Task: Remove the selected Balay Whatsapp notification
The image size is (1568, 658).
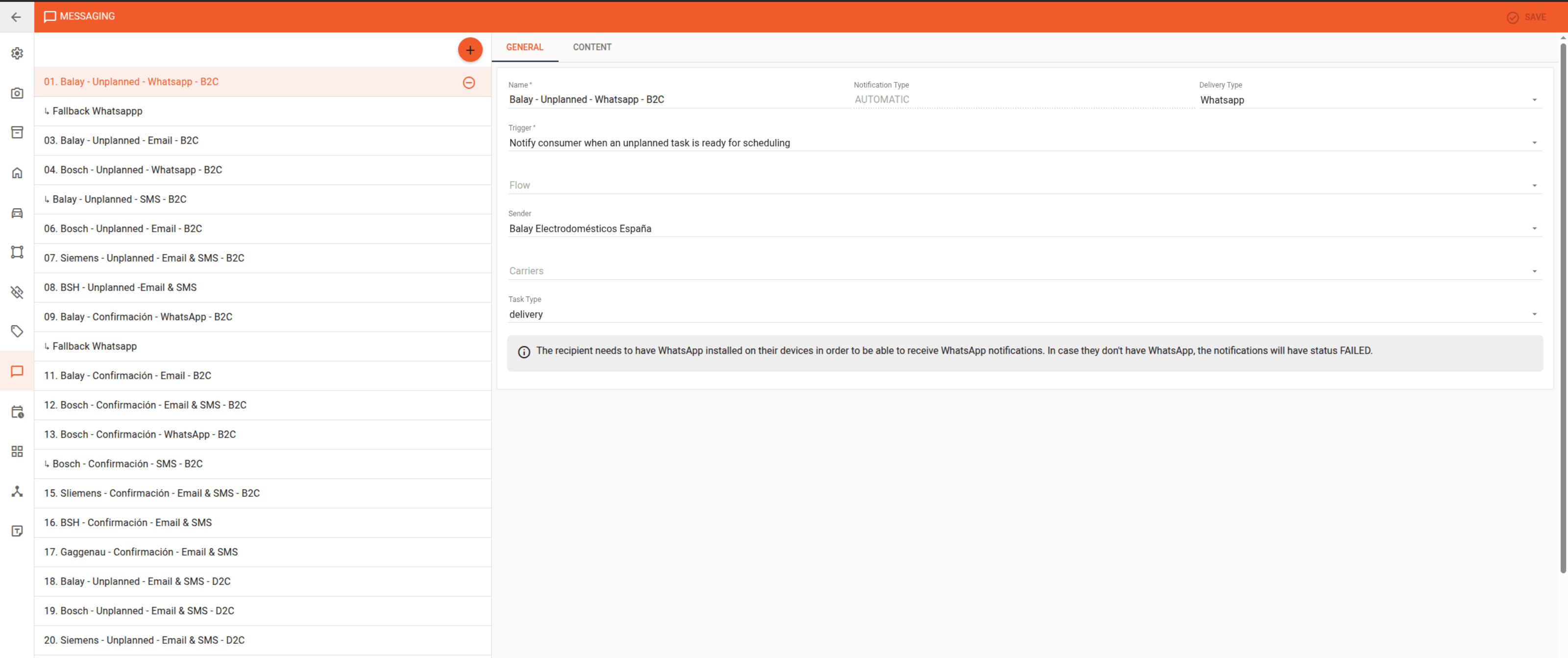Action: point(469,82)
